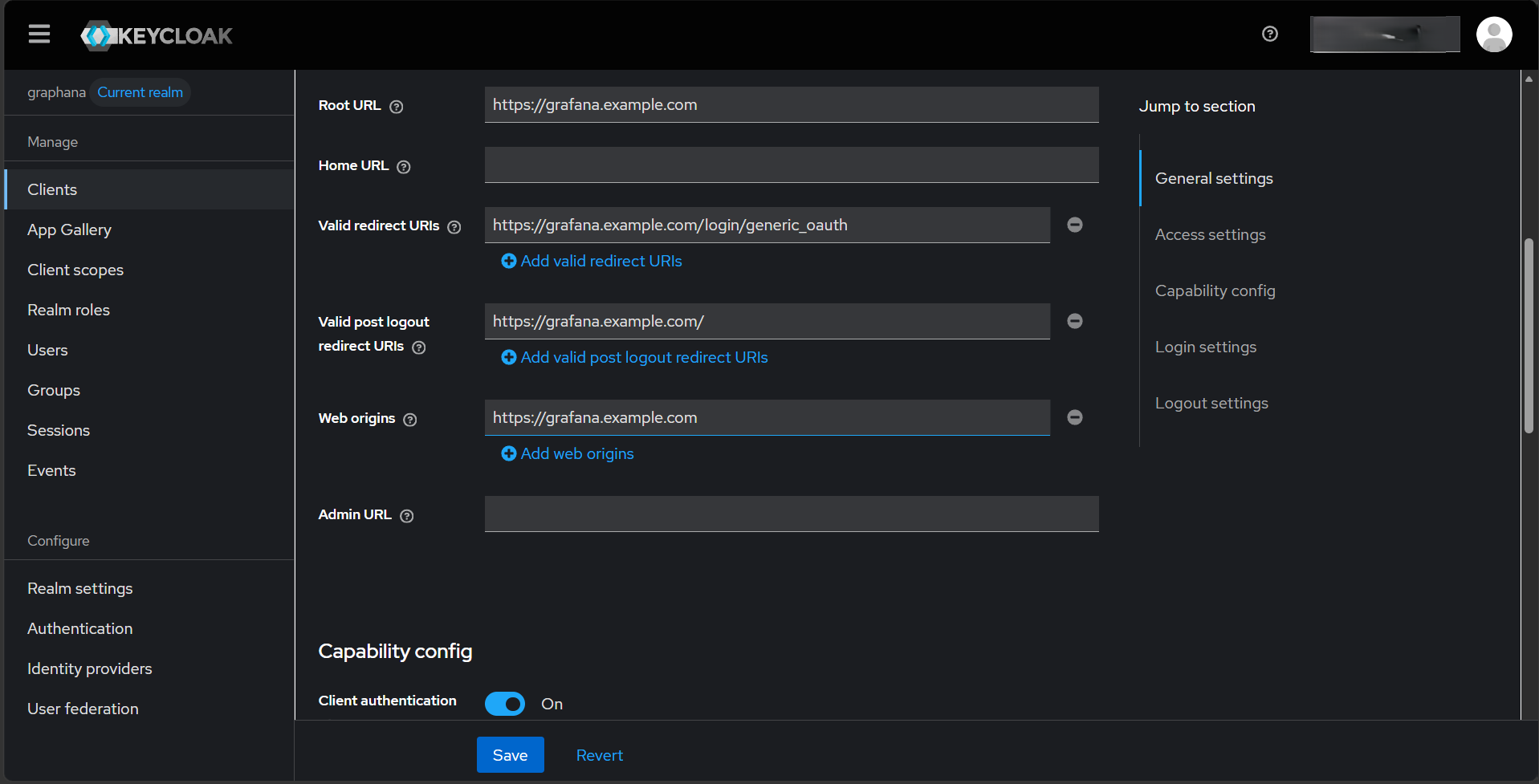
Task: Open App Gallery in the sidebar
Action: [149, 230]
